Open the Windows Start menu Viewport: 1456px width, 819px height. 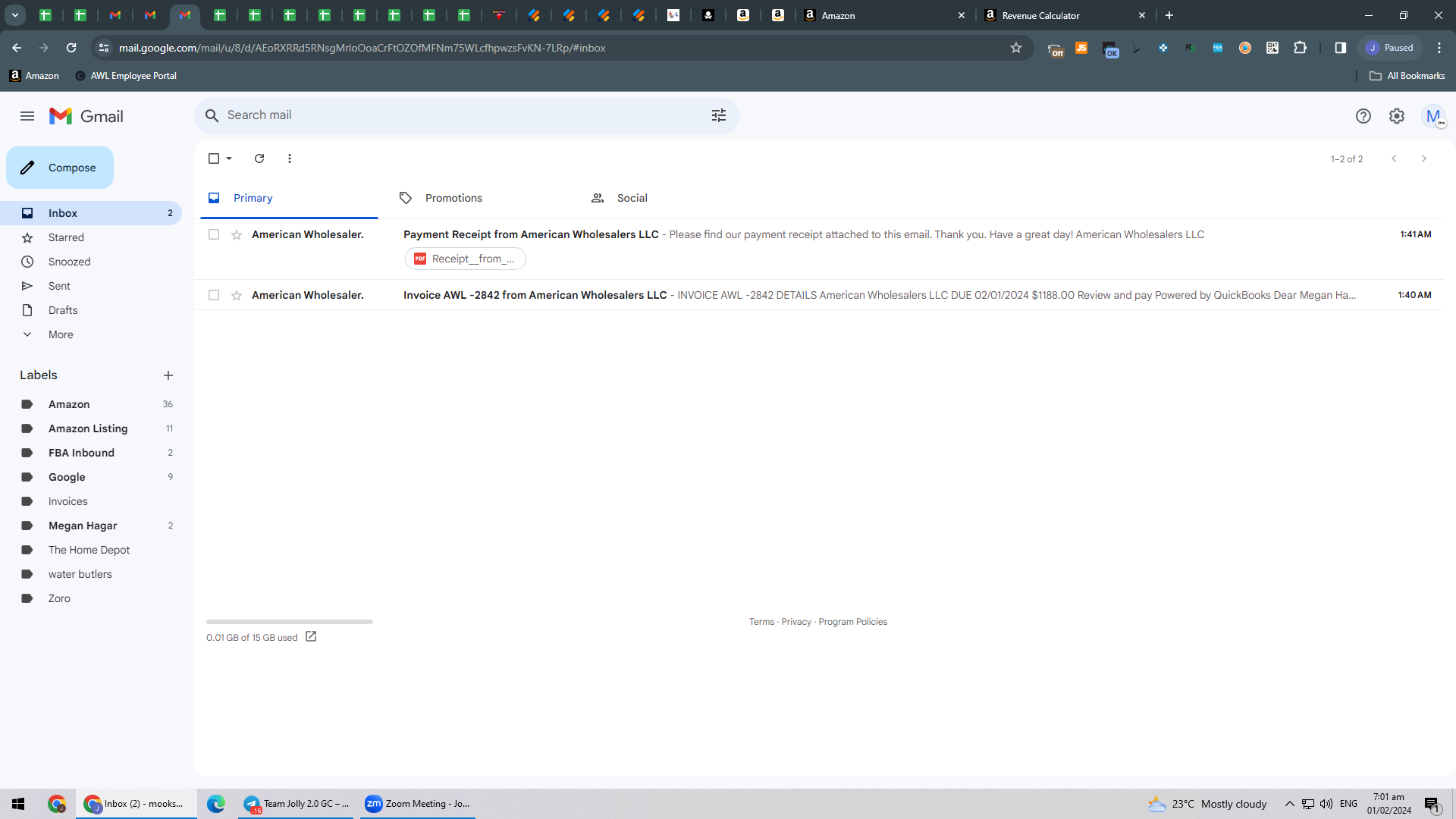18,804
